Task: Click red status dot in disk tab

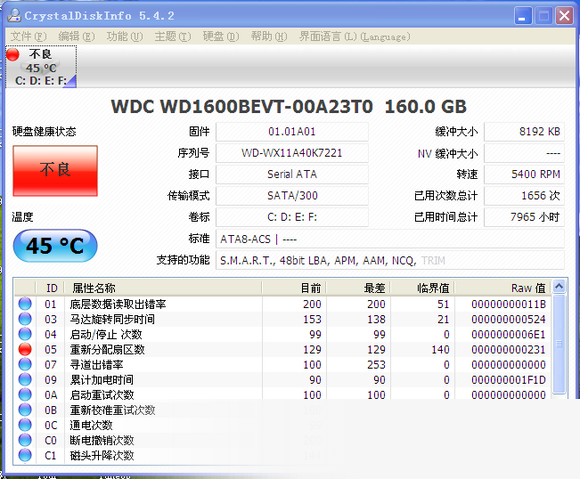Action: (x=13, y=55)
